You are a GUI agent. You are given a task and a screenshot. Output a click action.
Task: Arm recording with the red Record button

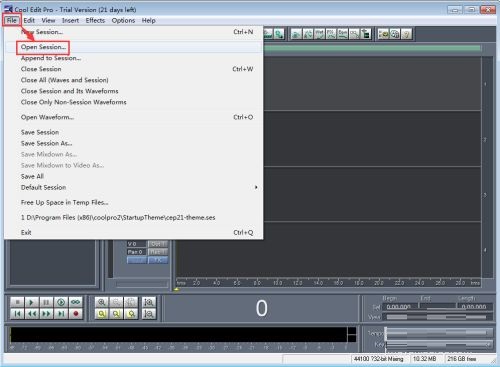point(76,314)
